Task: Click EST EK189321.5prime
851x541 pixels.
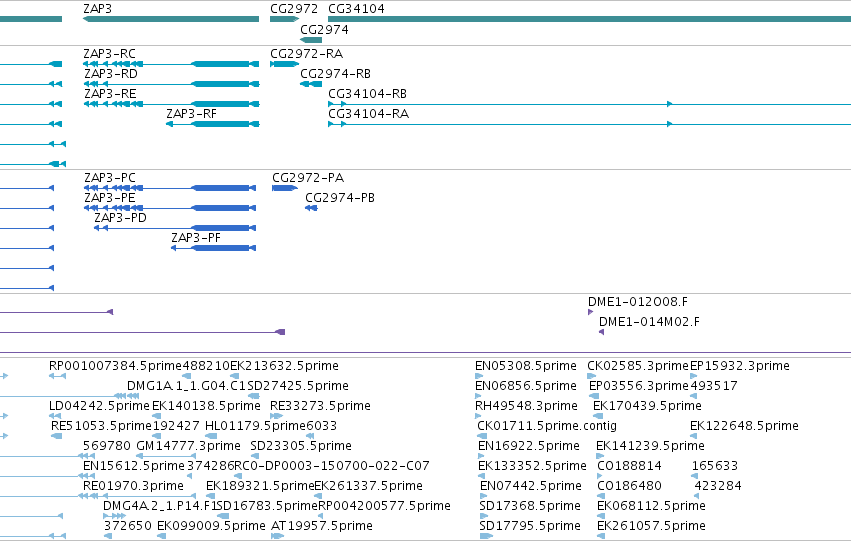Action: (260, 487)
